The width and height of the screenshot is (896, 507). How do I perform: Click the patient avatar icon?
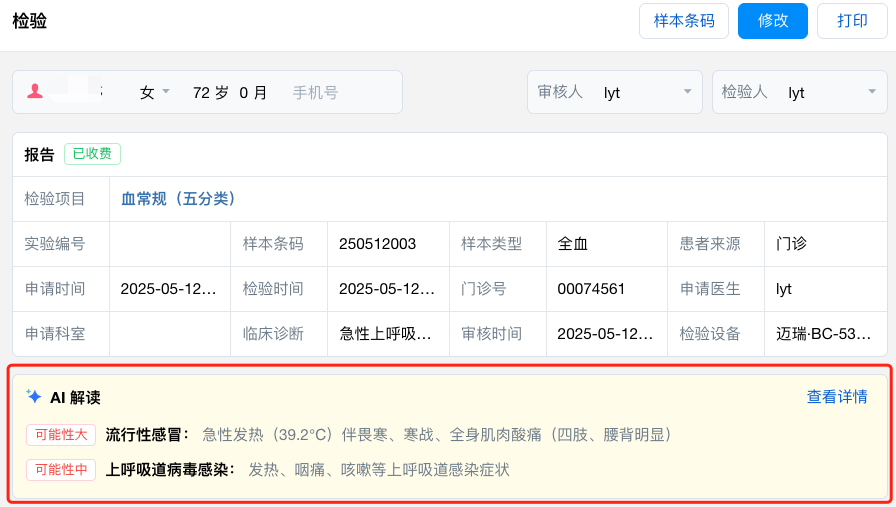click(35, 92)
